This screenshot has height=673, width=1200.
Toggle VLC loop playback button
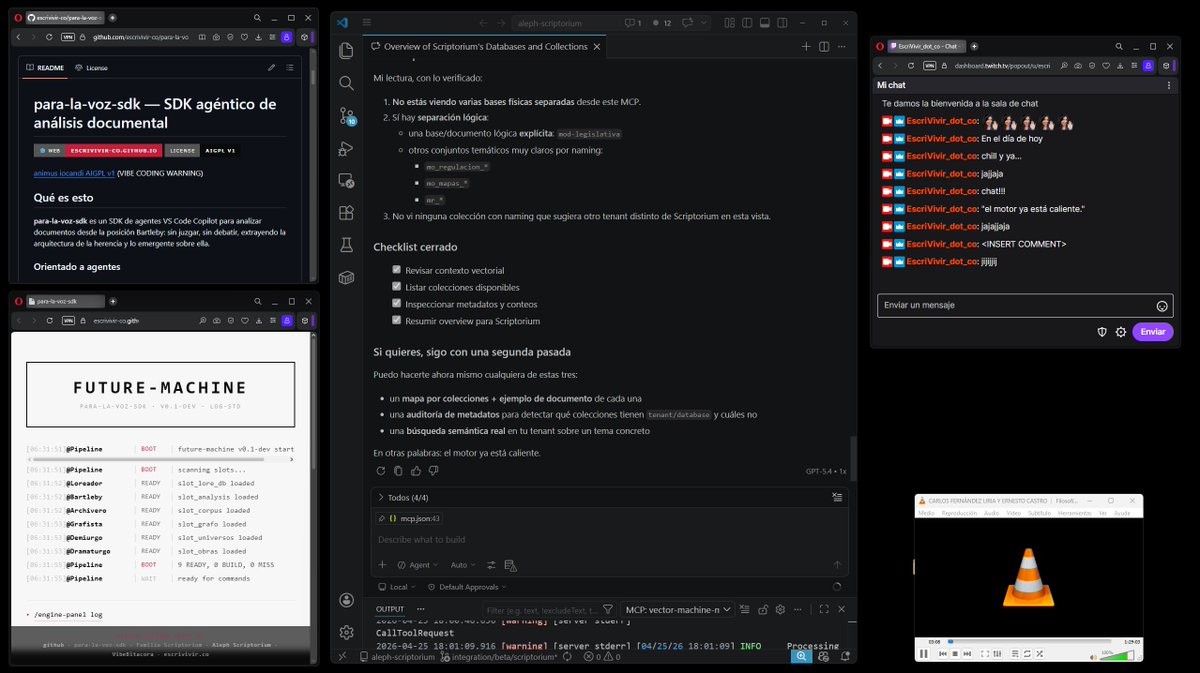pos(1027,654)
